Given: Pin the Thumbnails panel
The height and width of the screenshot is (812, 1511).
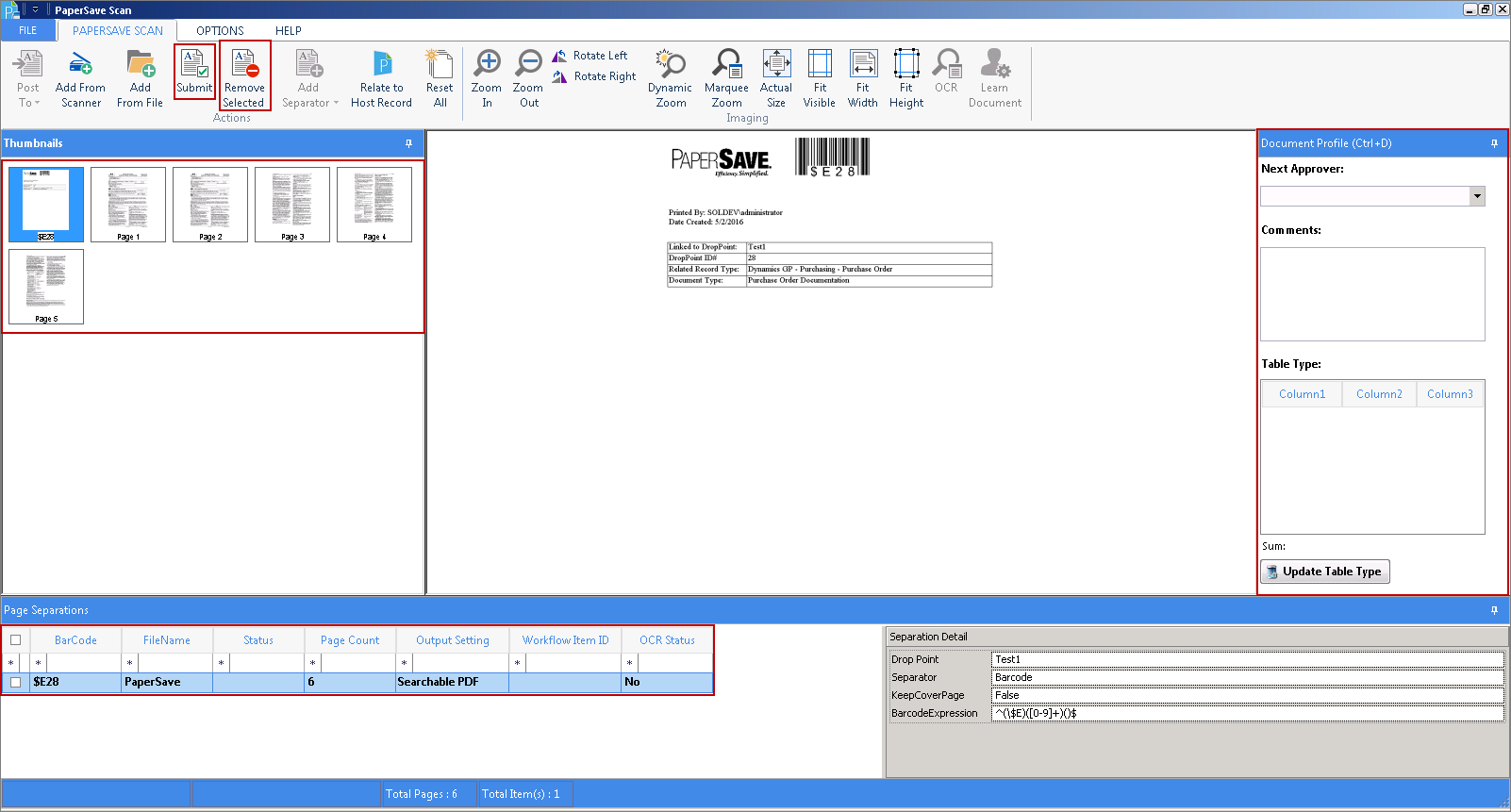Looking at the screenshot, I should point(408,143).
